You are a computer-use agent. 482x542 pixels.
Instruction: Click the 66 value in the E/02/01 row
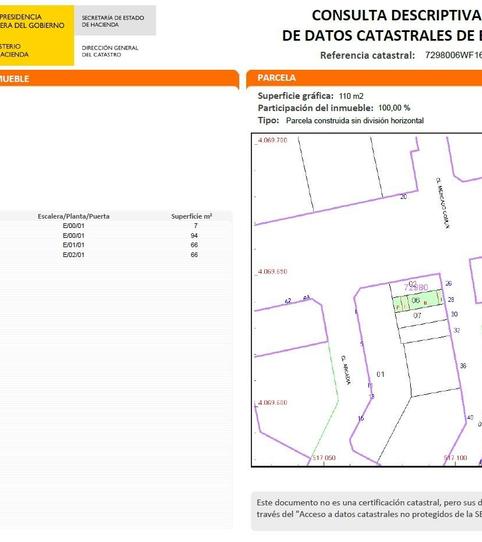[194, 255]
